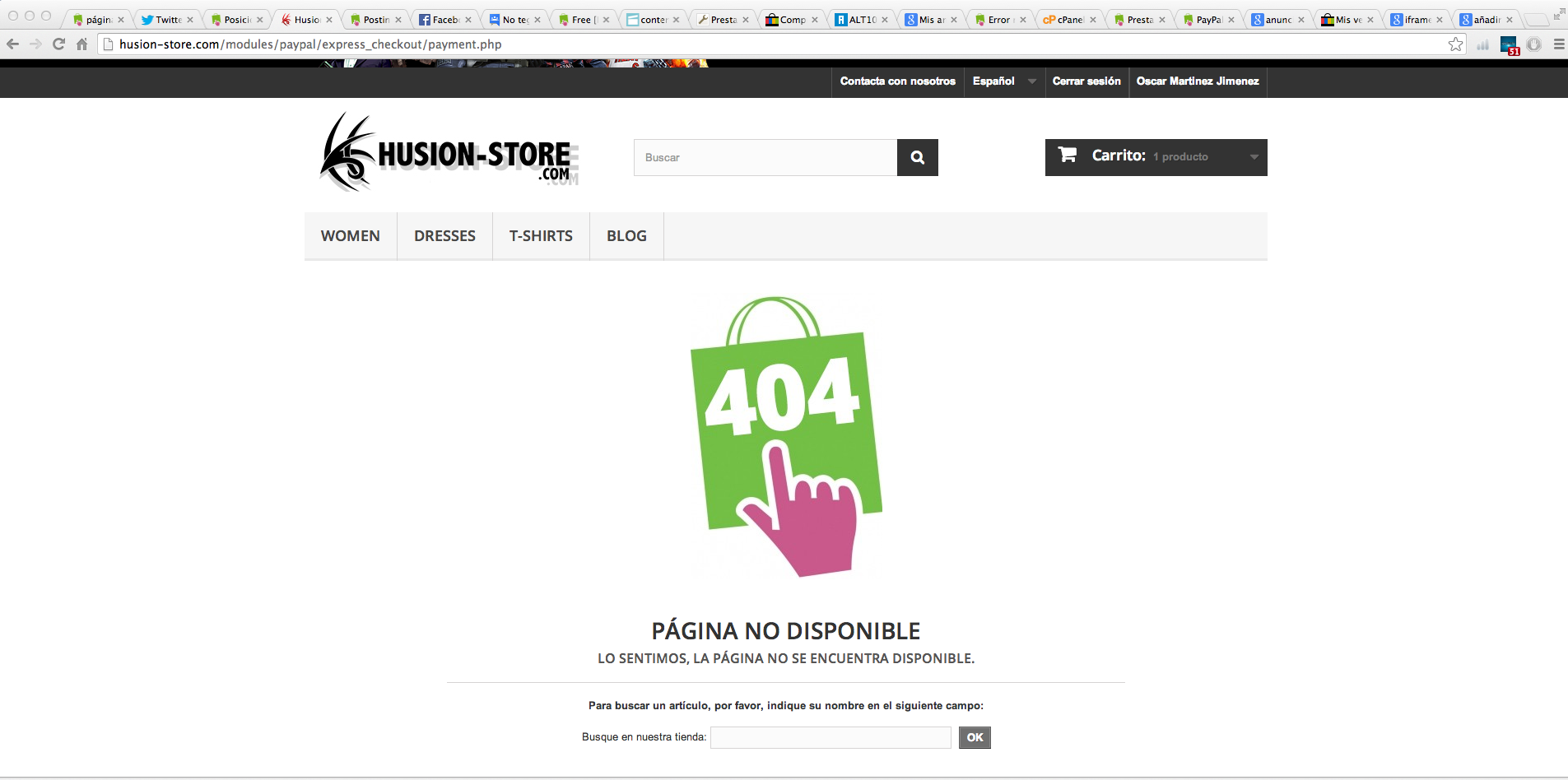Switch to the Twitter tab
Viewport: 1568px width, 780px height.
tap(167, 20)
